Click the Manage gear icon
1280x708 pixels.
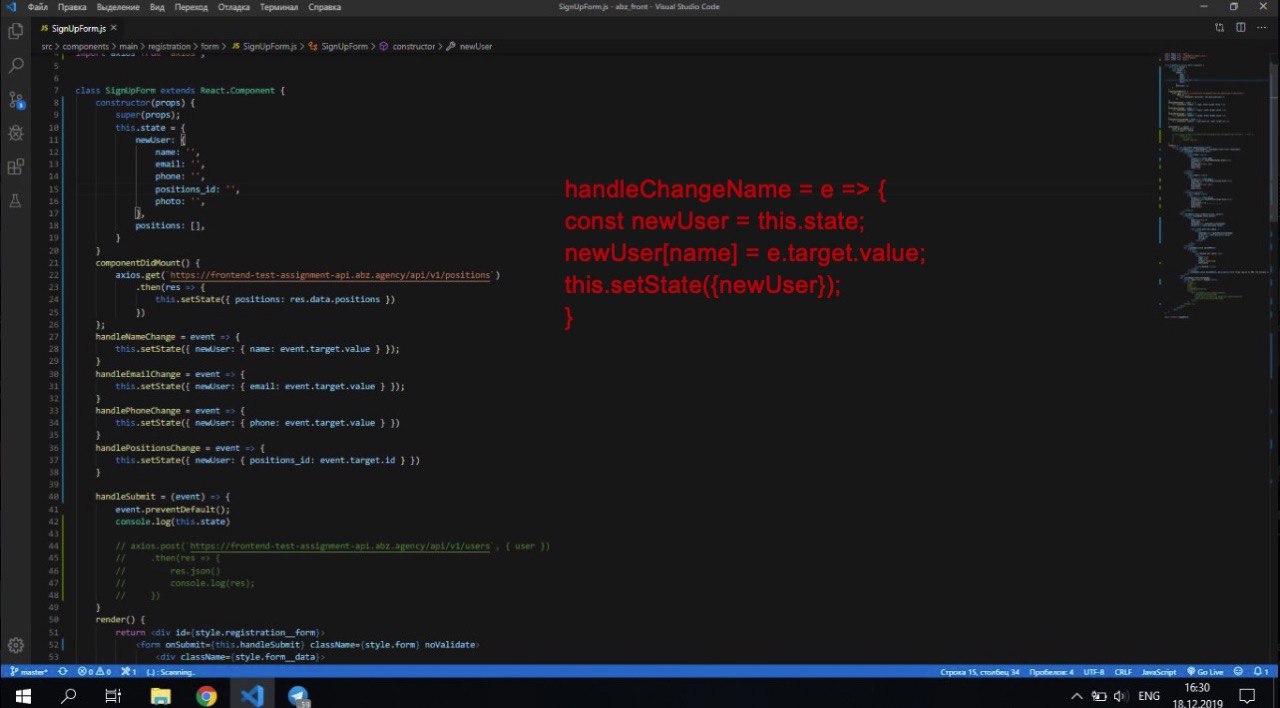pos(16,645)
